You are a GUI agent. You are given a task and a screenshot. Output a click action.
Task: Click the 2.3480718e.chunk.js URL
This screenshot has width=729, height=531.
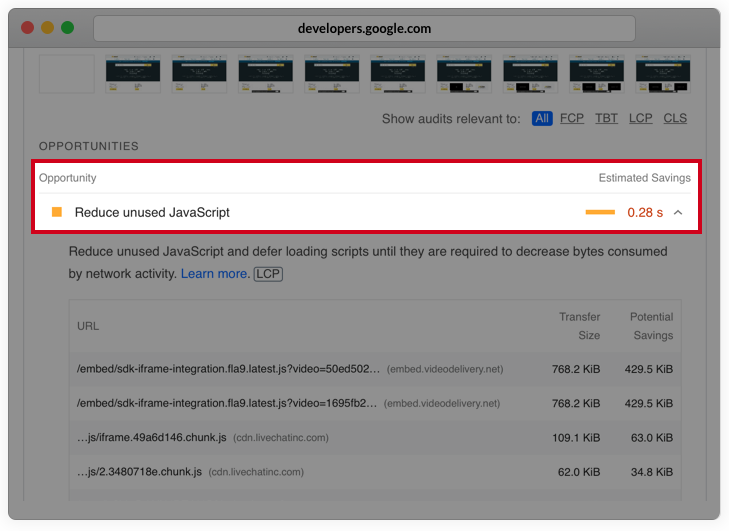pyautogui.click(x=139, y=472)
